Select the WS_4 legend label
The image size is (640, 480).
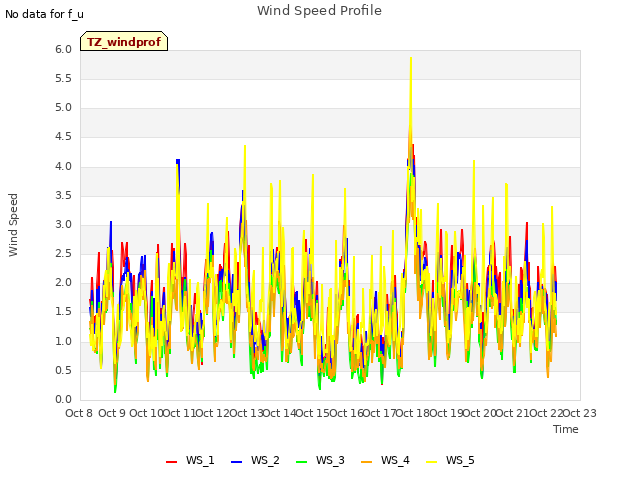(x=395, y=460)
